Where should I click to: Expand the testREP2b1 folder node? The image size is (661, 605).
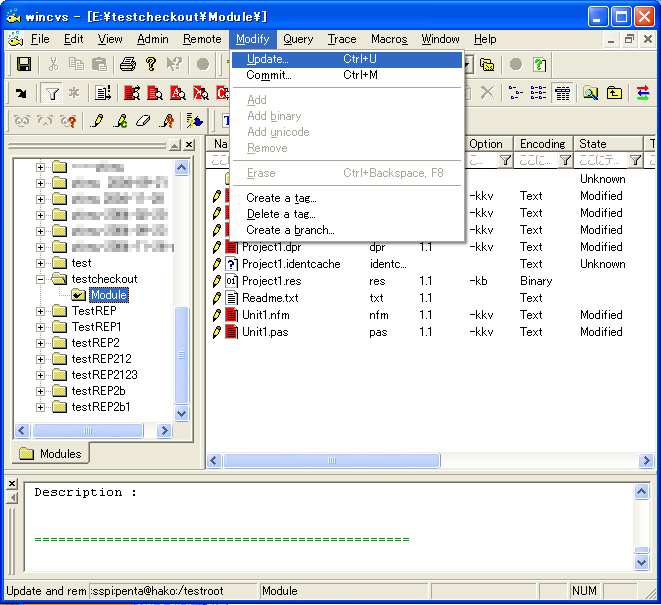(x=40, y=408)
